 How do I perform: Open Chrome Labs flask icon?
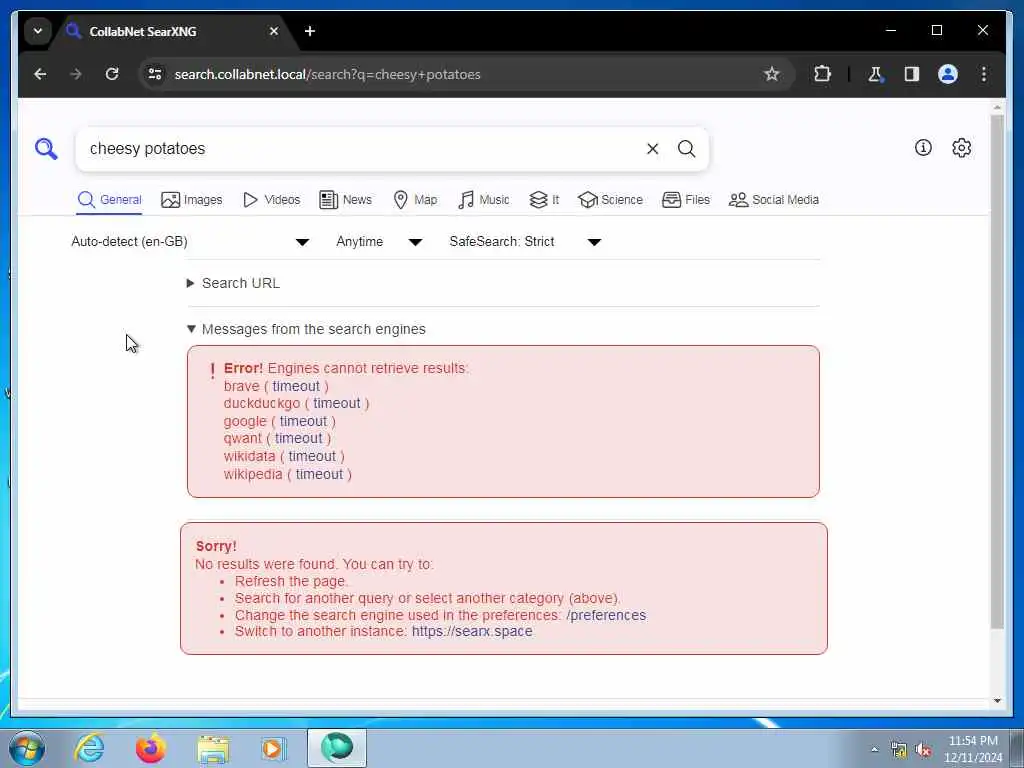(x=875, y=74)
